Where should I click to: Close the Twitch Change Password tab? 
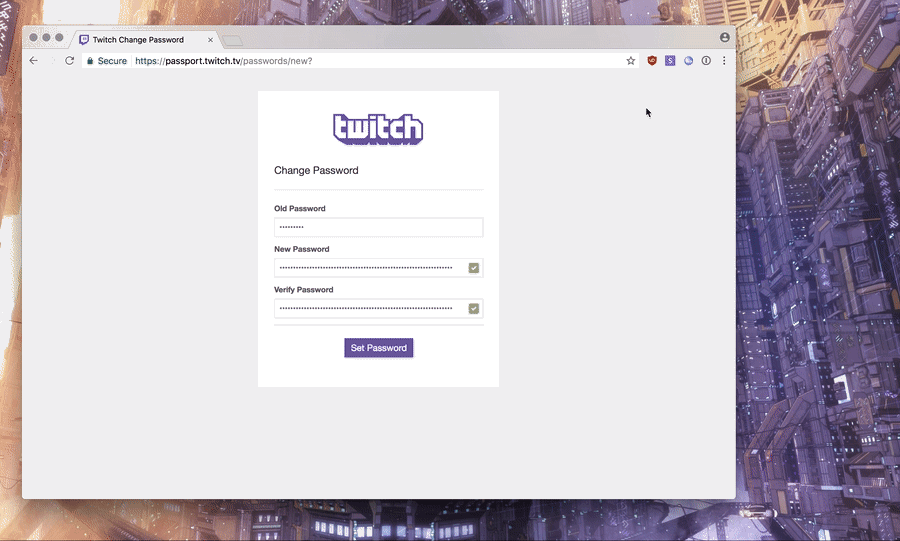pyautogui.click(x=210, y=40)
